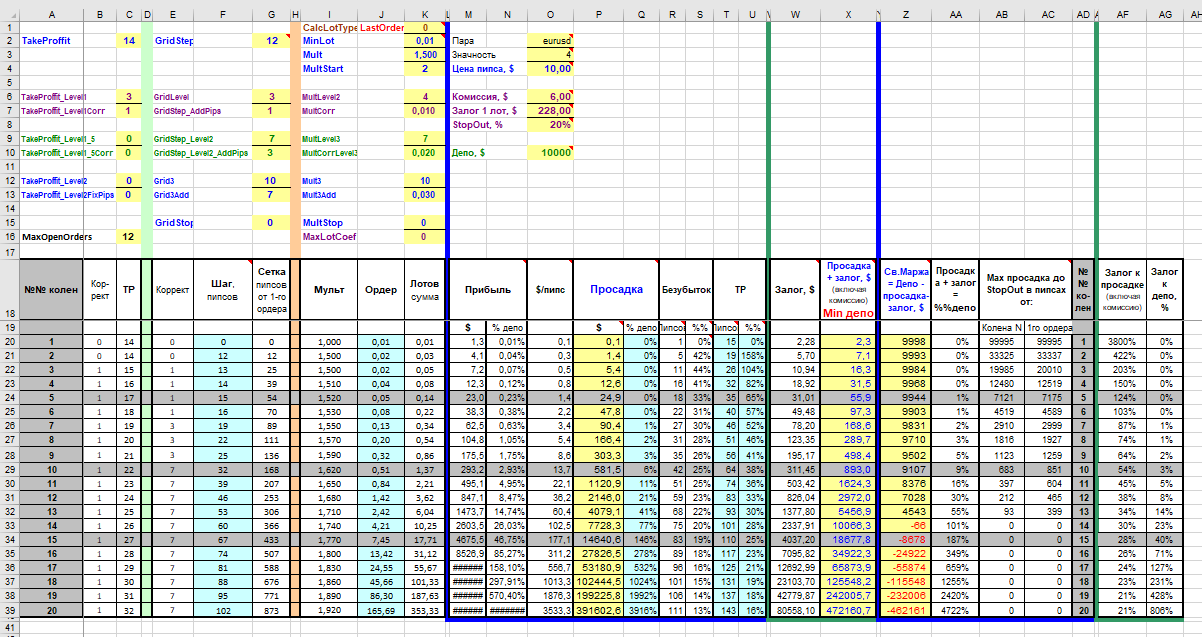Click the Mult value cell 1,500
The height and width of the screenshot is (637, 1202).
[423, 55]
